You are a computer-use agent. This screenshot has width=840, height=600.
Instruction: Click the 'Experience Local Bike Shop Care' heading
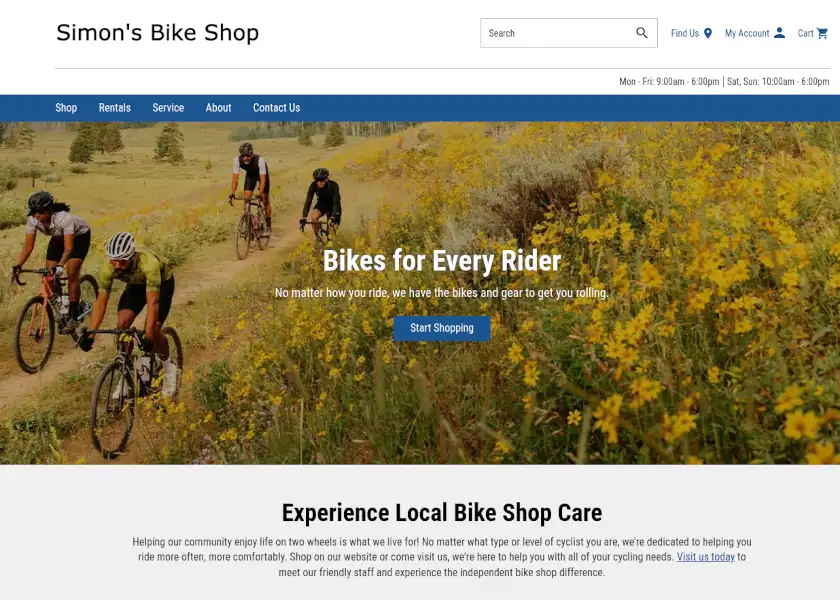442,513
